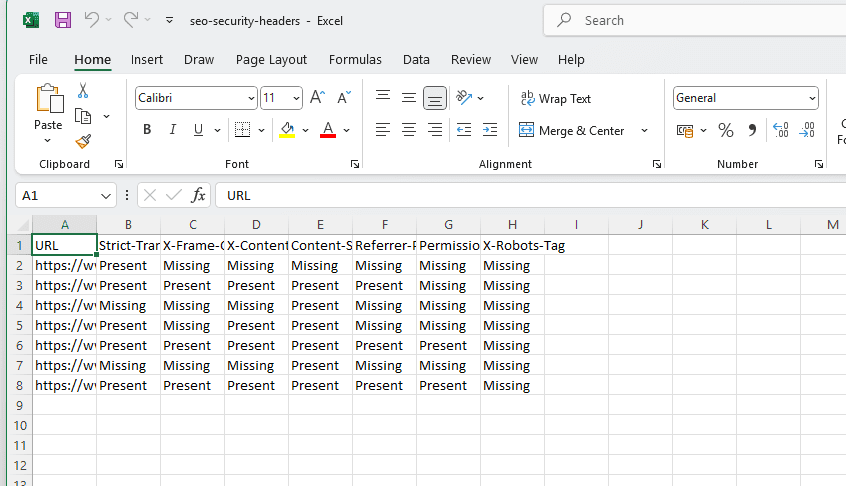
Task: Click the Percent Style icon
Action: tap(726, 130)
